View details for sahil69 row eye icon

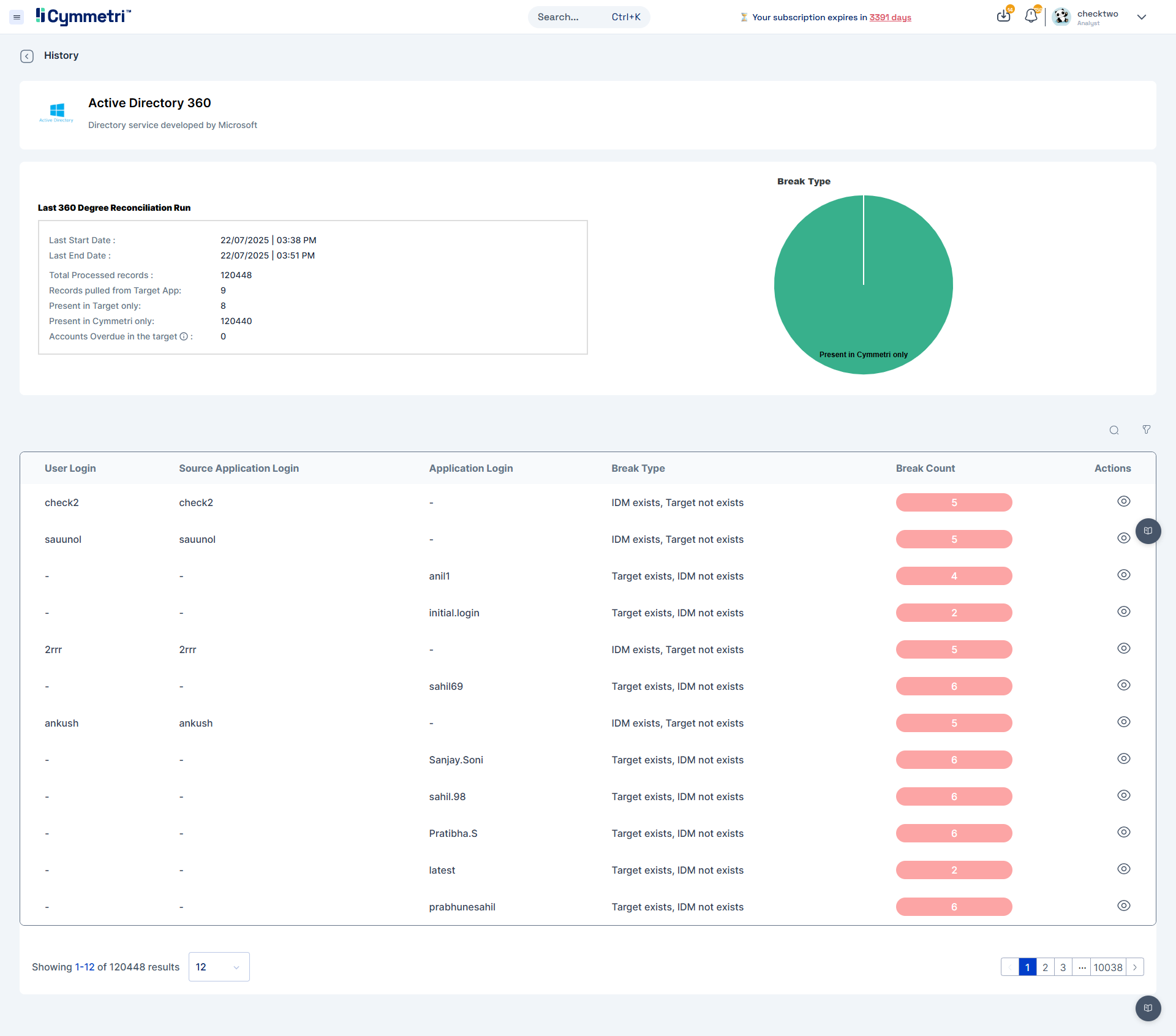pyautogui.click(x=1124, y=685)
